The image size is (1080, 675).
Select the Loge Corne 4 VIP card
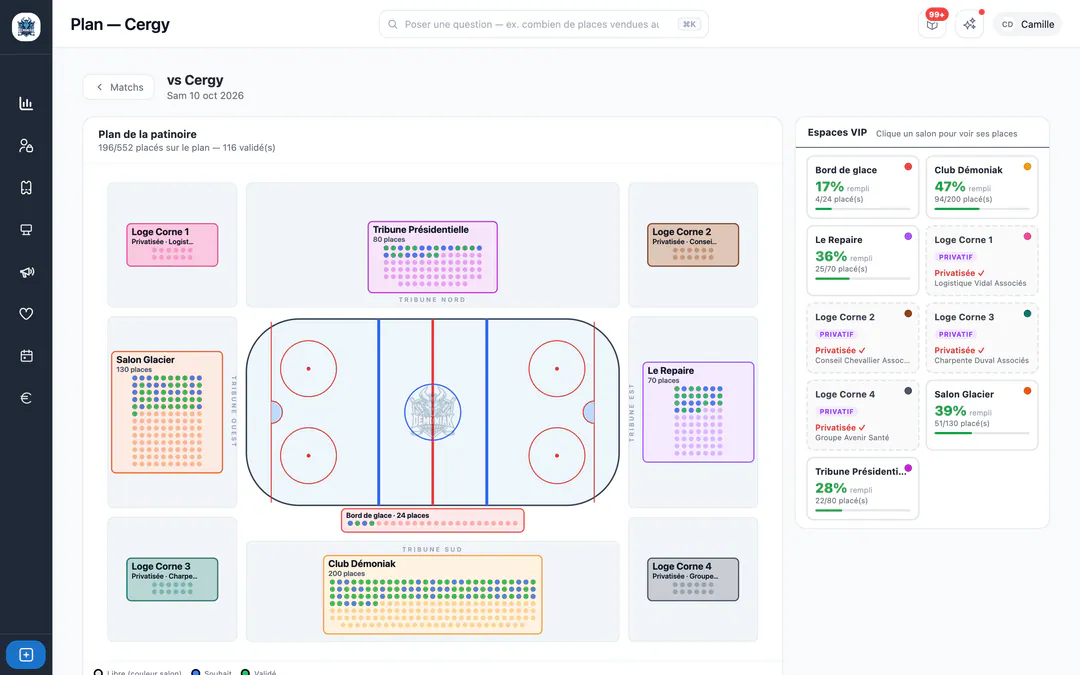(x=862, y=415)
